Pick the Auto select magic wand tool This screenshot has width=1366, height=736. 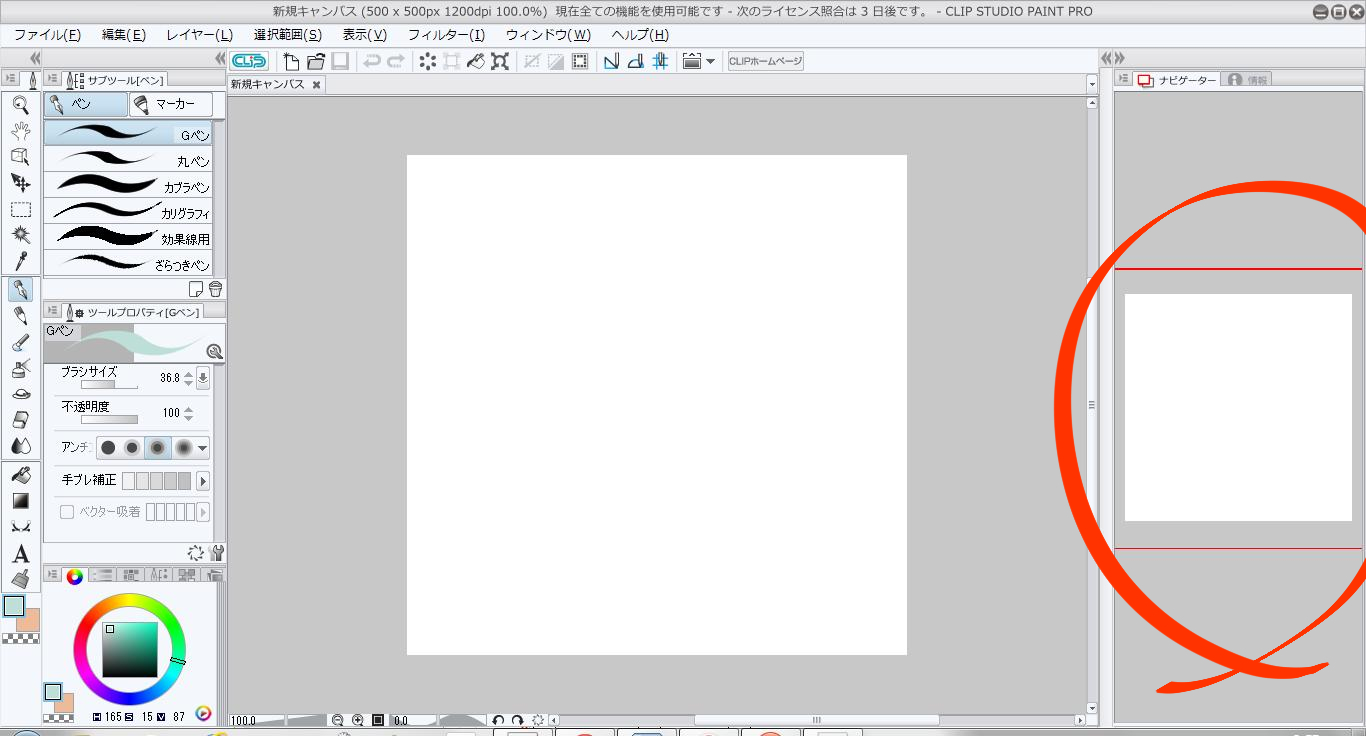20,234
